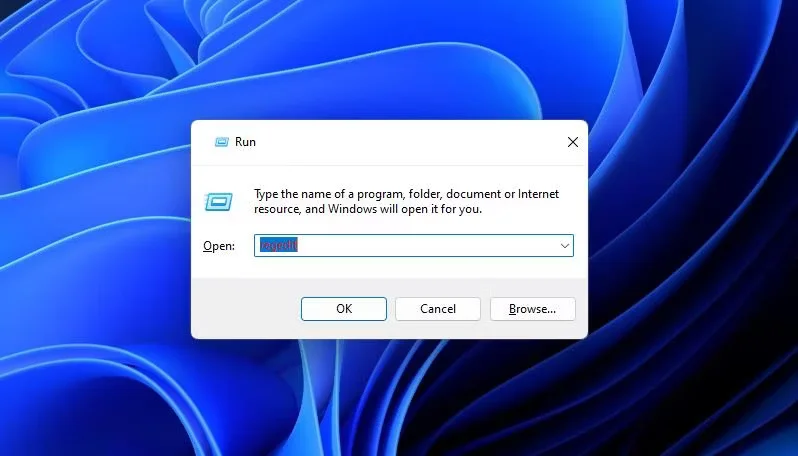The image size is (798, 456).
Task: Click the "Open:" label
Action: pyautogui.click(x=218, y=246)
